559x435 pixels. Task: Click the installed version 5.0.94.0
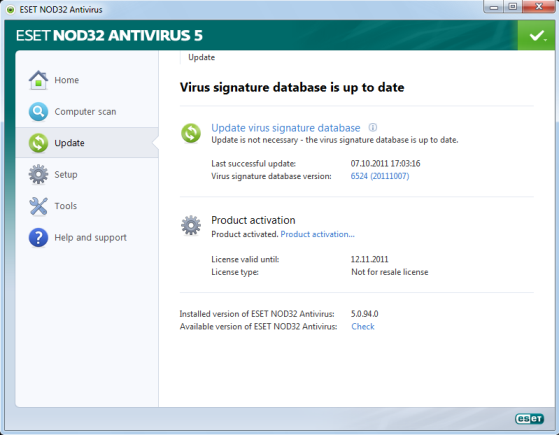coord(364,314)
